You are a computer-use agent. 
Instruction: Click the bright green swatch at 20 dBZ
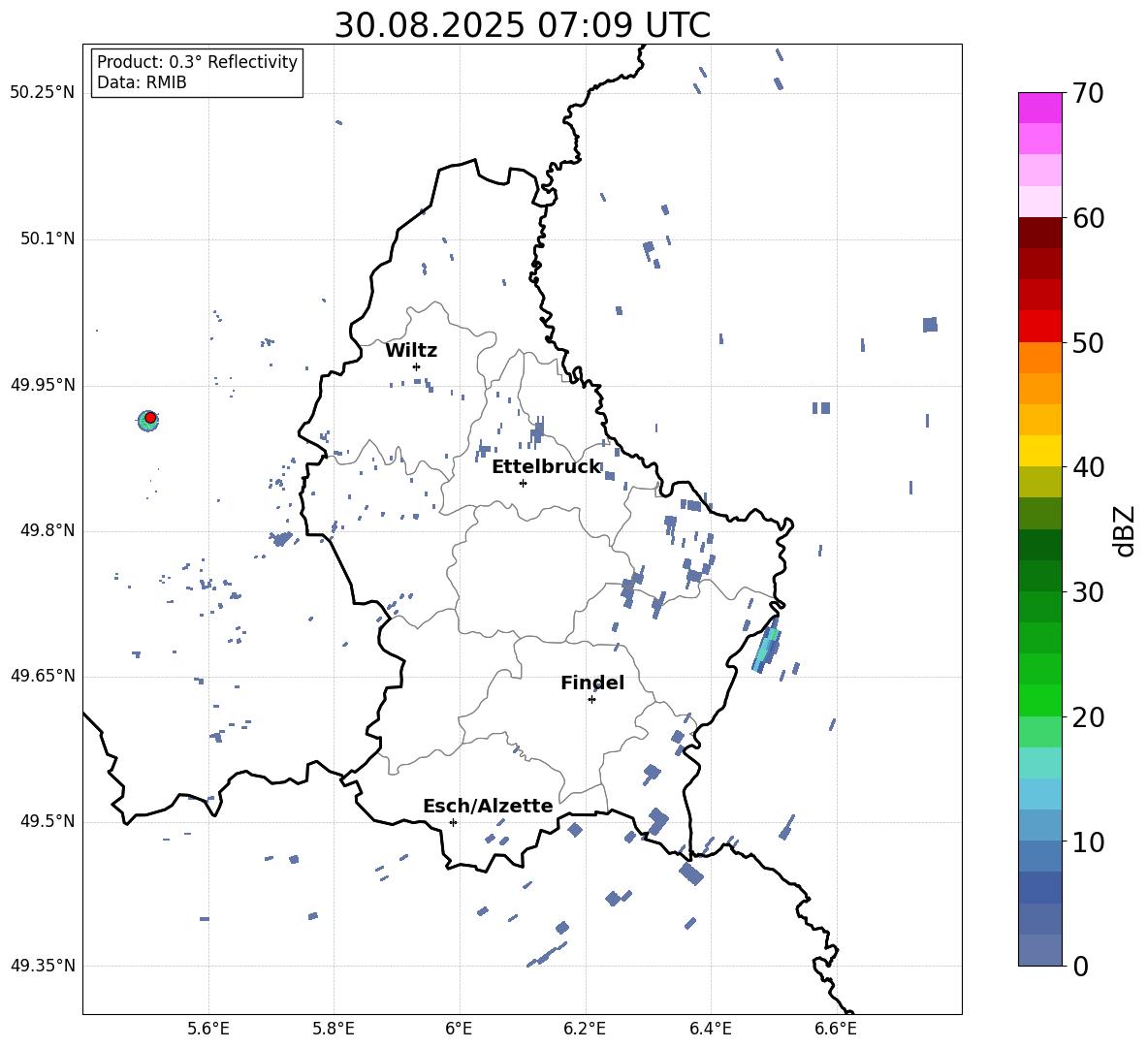click(1039, 700)
